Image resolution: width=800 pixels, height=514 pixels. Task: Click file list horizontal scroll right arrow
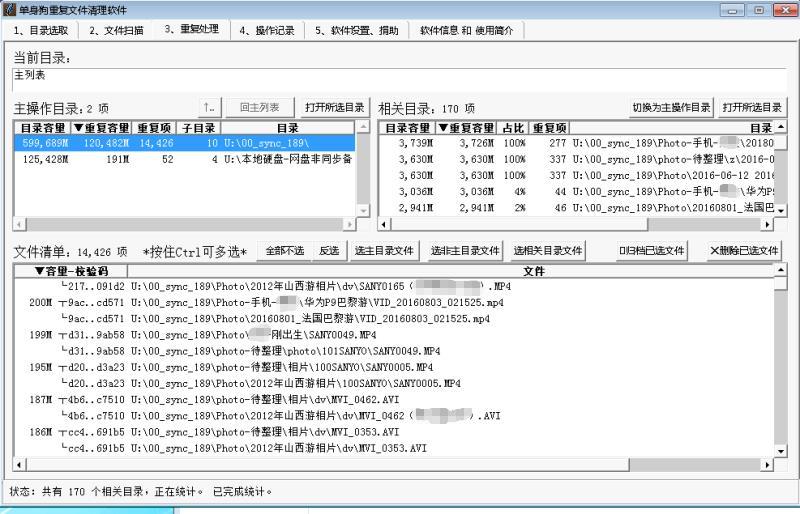767,464
